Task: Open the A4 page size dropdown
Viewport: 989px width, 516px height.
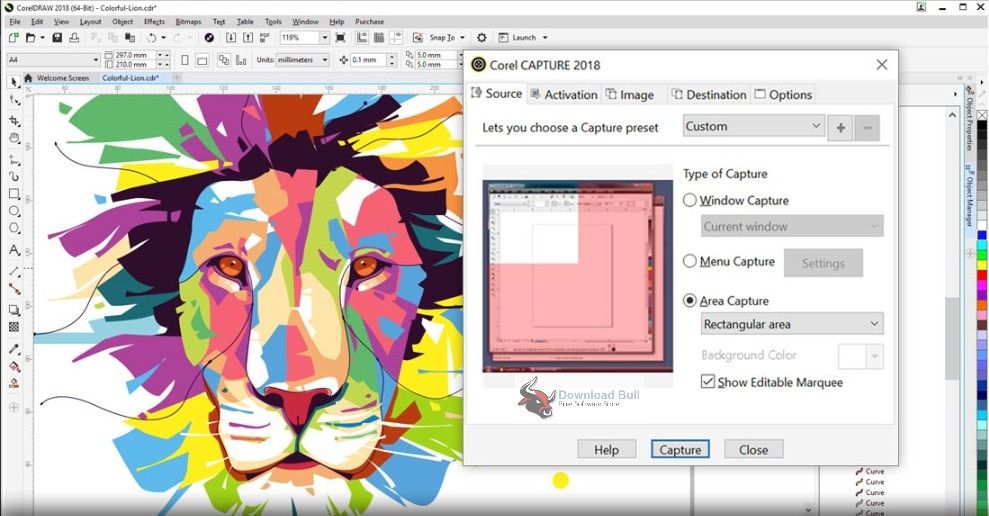Action: click(54, 60)
